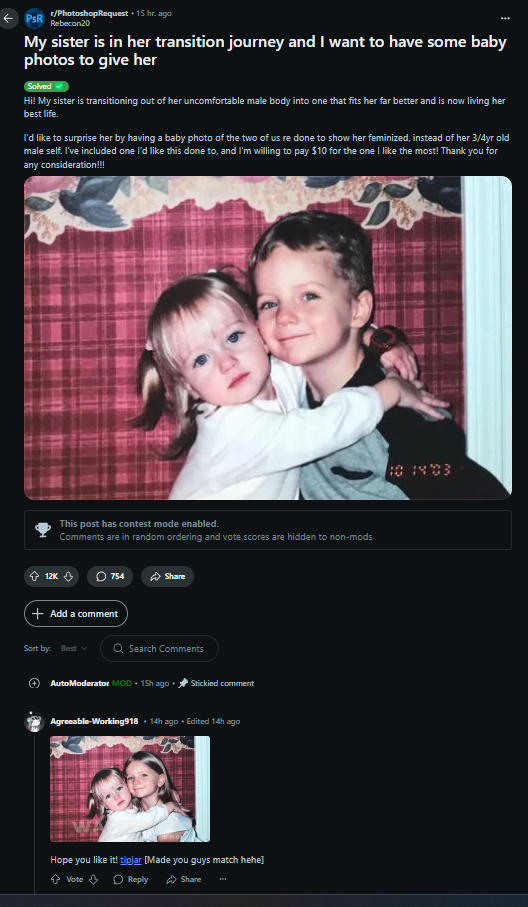Viewport: 528px width, 907px height.
Task: Open the tipjar link
Action: (131, 860)
